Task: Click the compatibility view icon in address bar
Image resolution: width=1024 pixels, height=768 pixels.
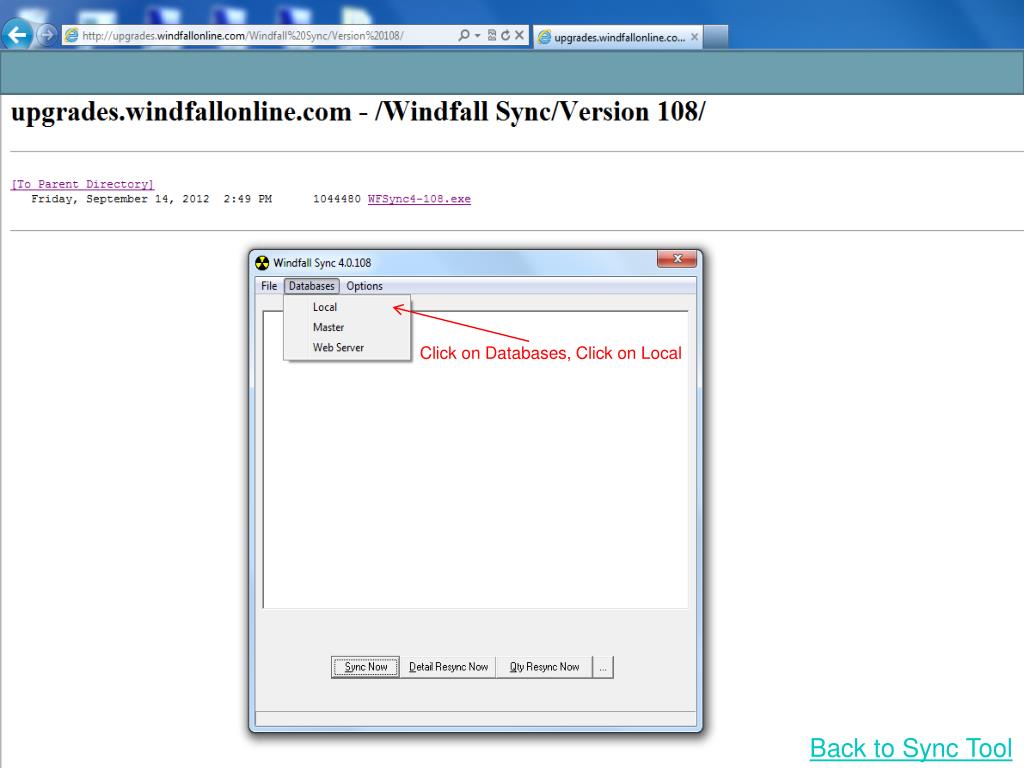Action: coord(492,35)
